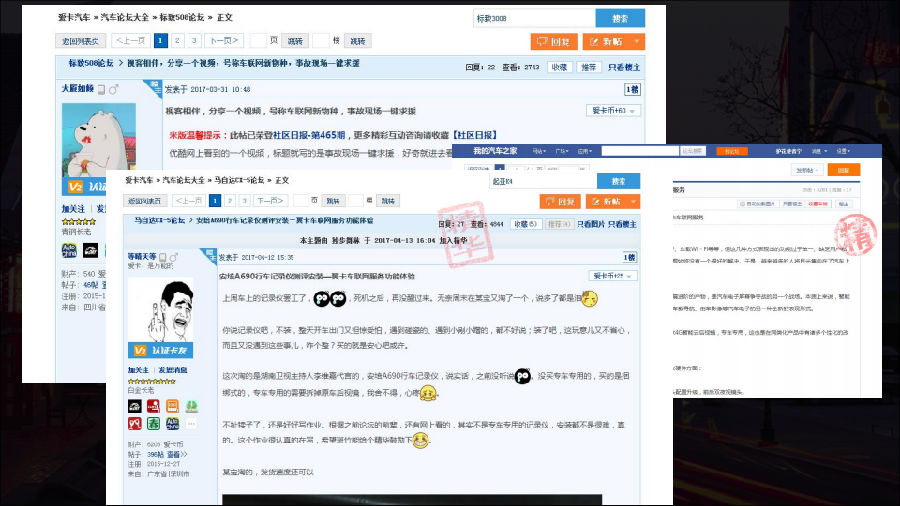Click the 我的汽车之家 logo in blue bar

[x=495, y=151]
